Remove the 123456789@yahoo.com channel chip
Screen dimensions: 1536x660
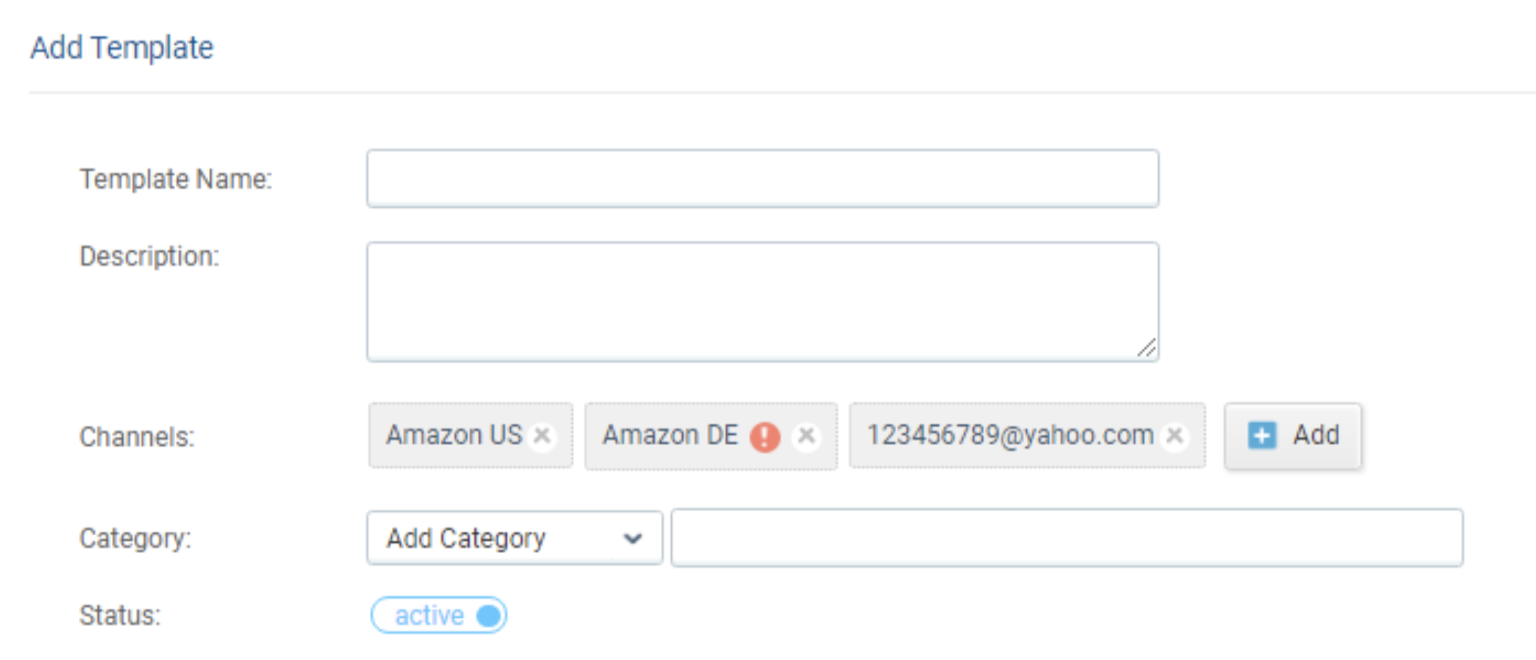pyautogui.click(x=1175, y=436)
